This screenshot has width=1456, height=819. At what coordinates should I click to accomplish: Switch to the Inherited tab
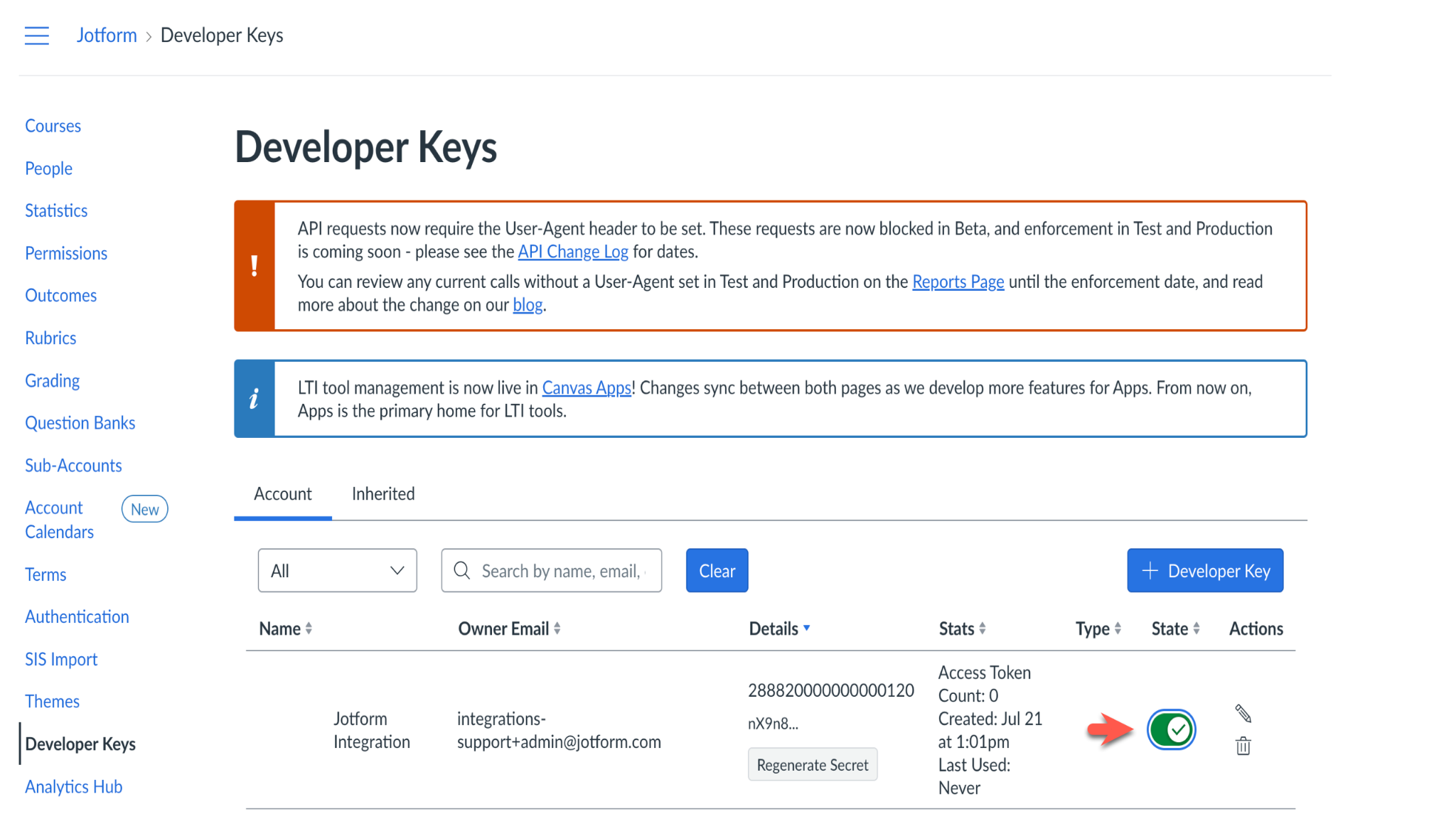383,494
